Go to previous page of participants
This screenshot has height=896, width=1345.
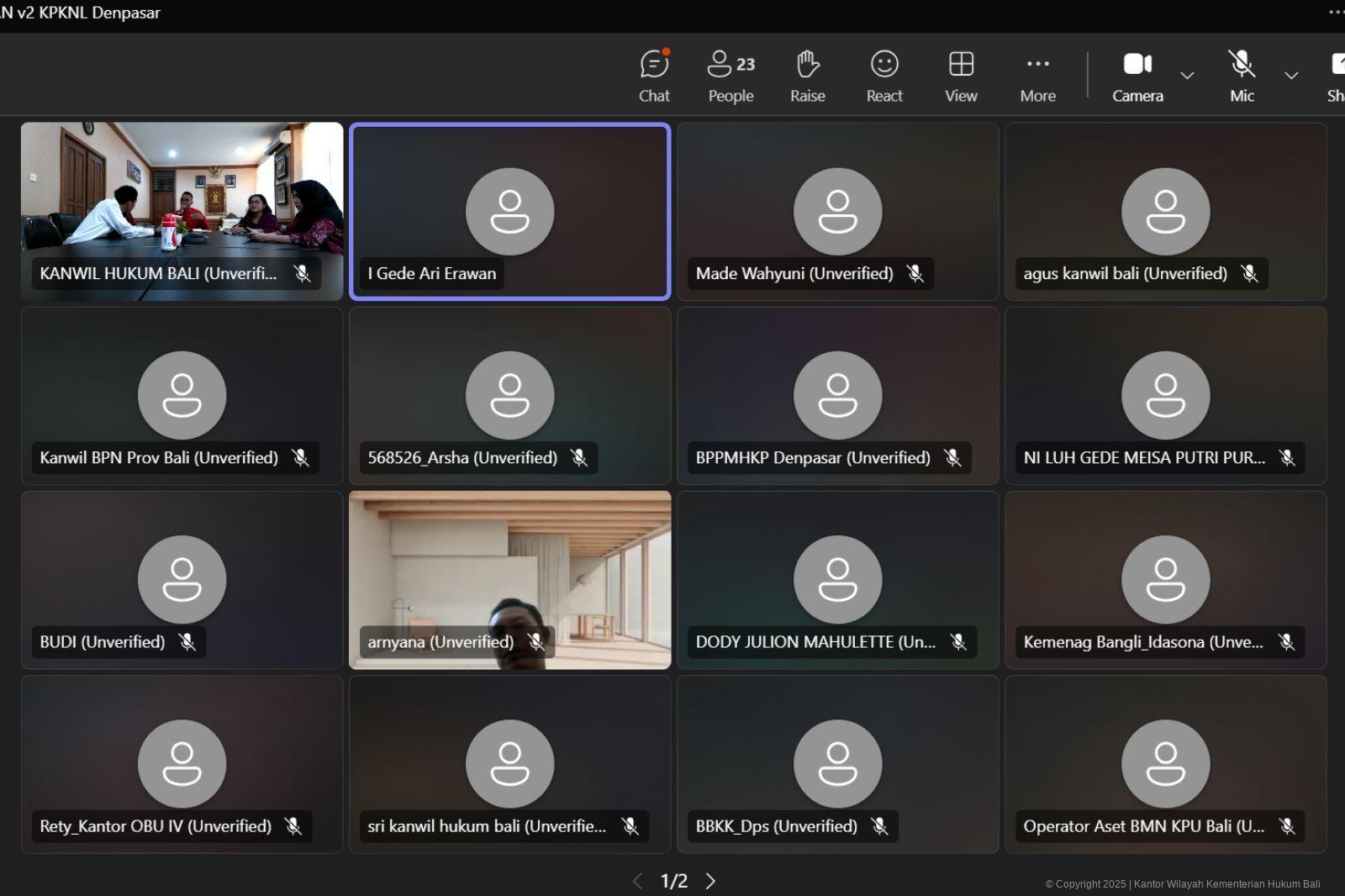tap(637, 881)
